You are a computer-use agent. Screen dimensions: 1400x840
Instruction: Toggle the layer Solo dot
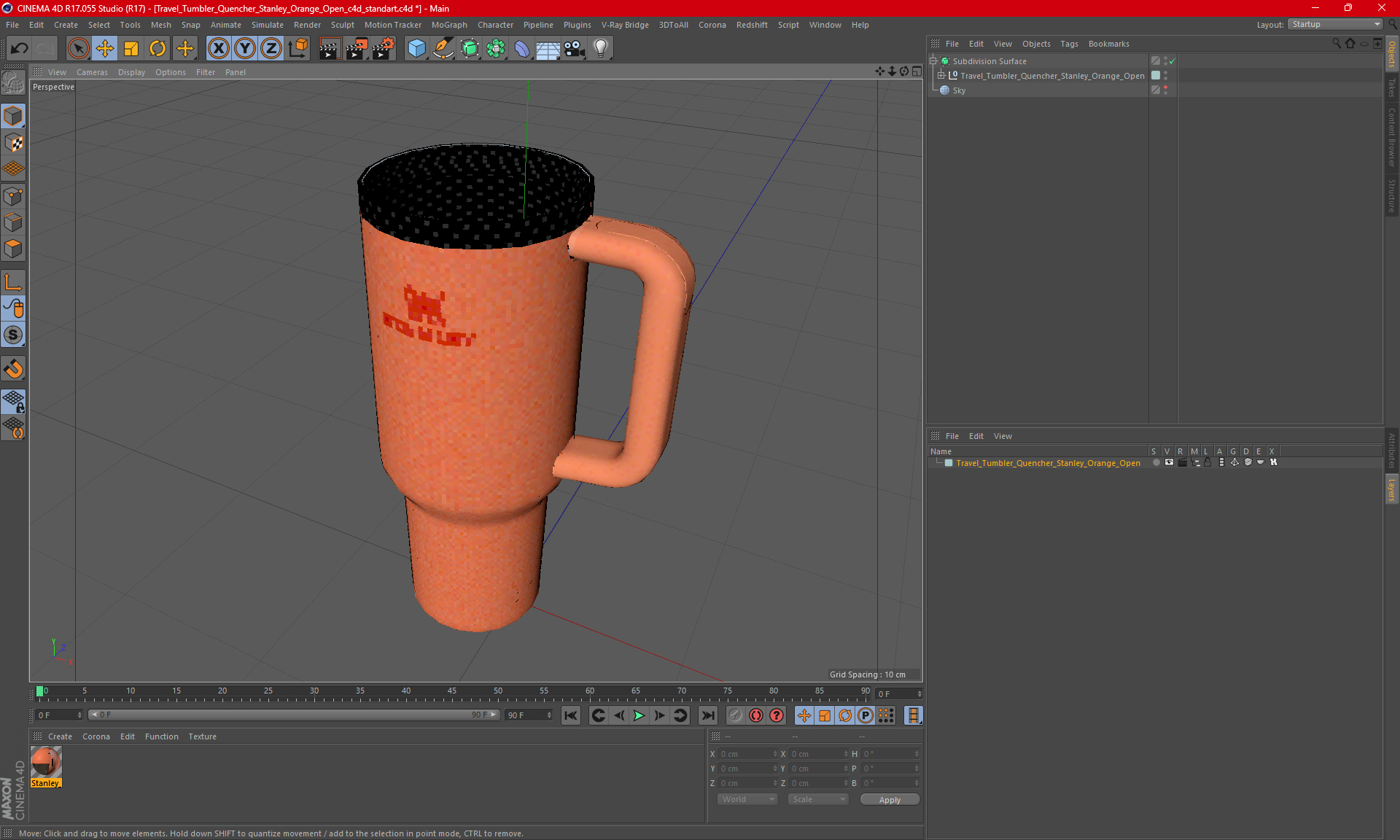click(1156, 462)
